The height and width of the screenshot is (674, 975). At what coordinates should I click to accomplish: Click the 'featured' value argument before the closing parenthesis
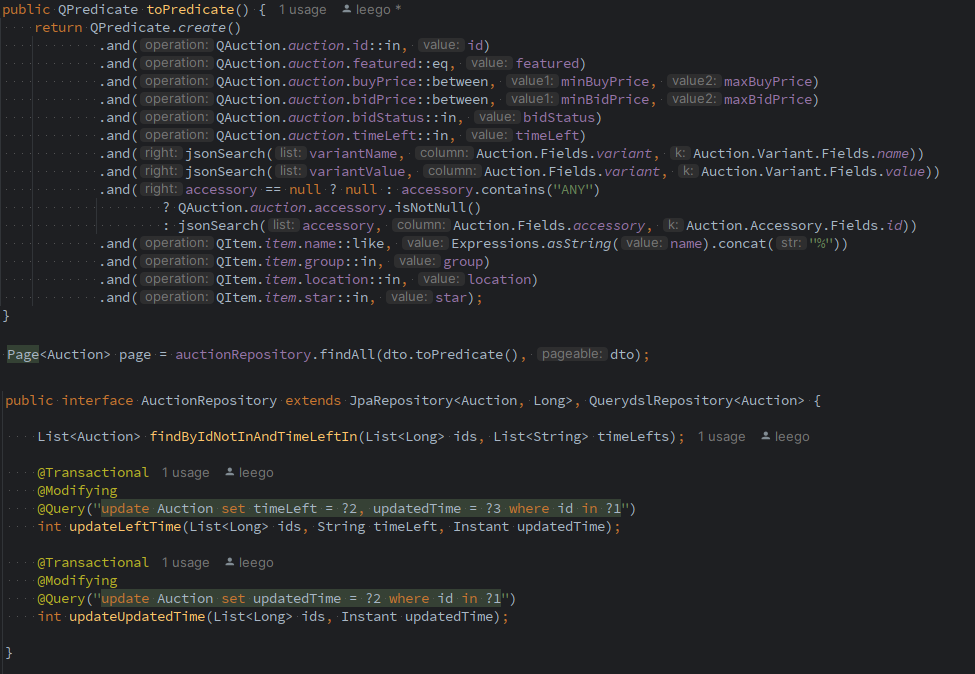[x=547, y=63]
